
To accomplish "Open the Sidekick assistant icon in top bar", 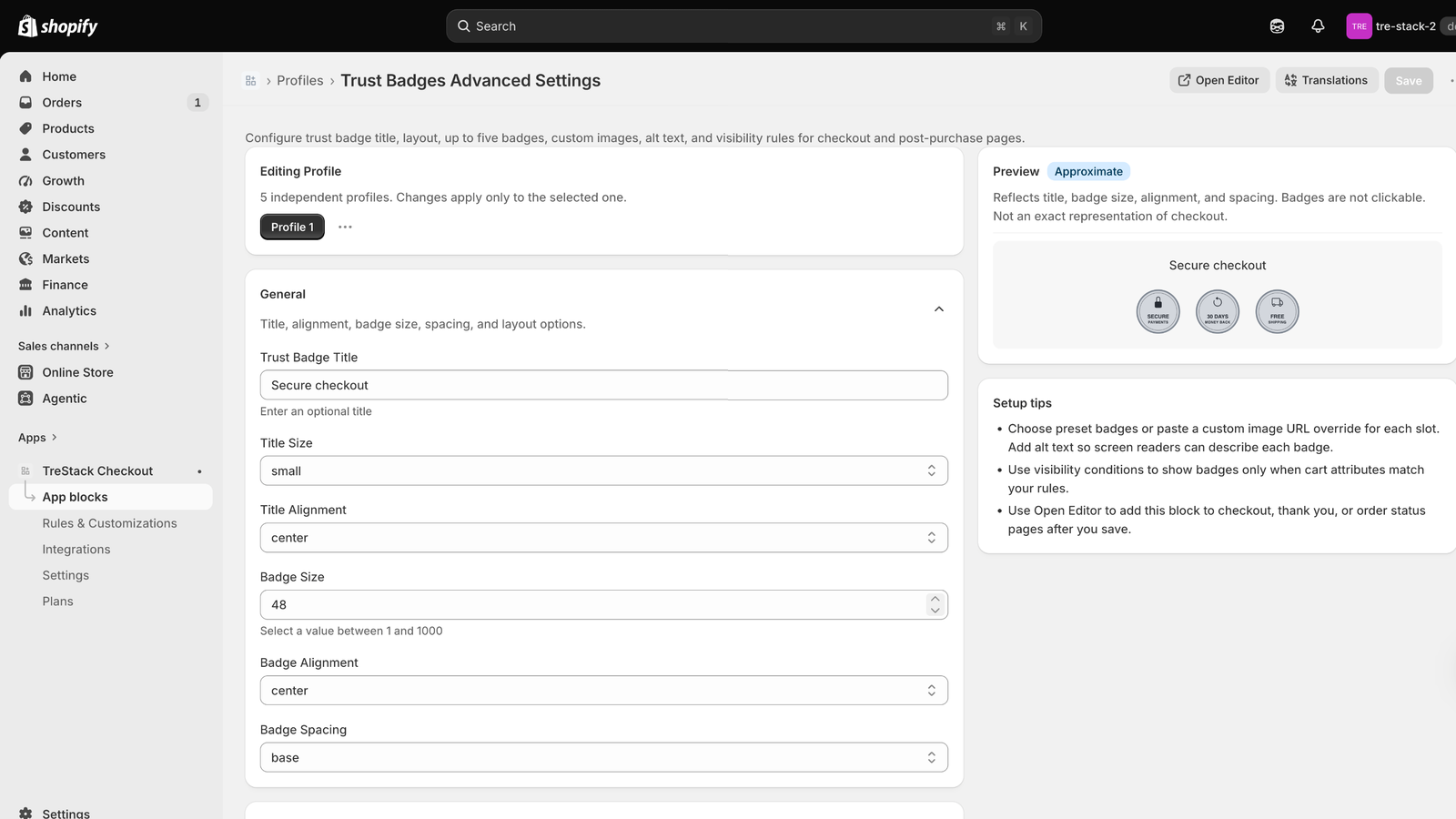I will pyautogui.click(x=1277, y=26).
